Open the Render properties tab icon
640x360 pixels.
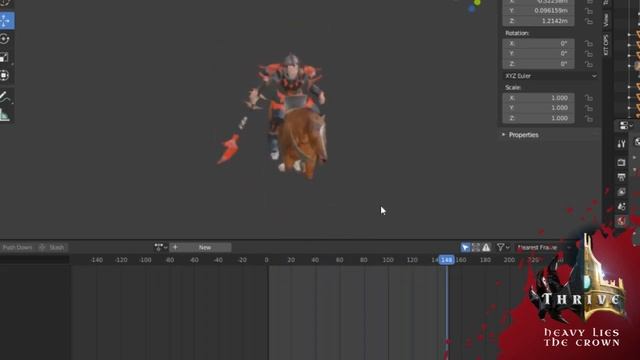pos(621,162)
